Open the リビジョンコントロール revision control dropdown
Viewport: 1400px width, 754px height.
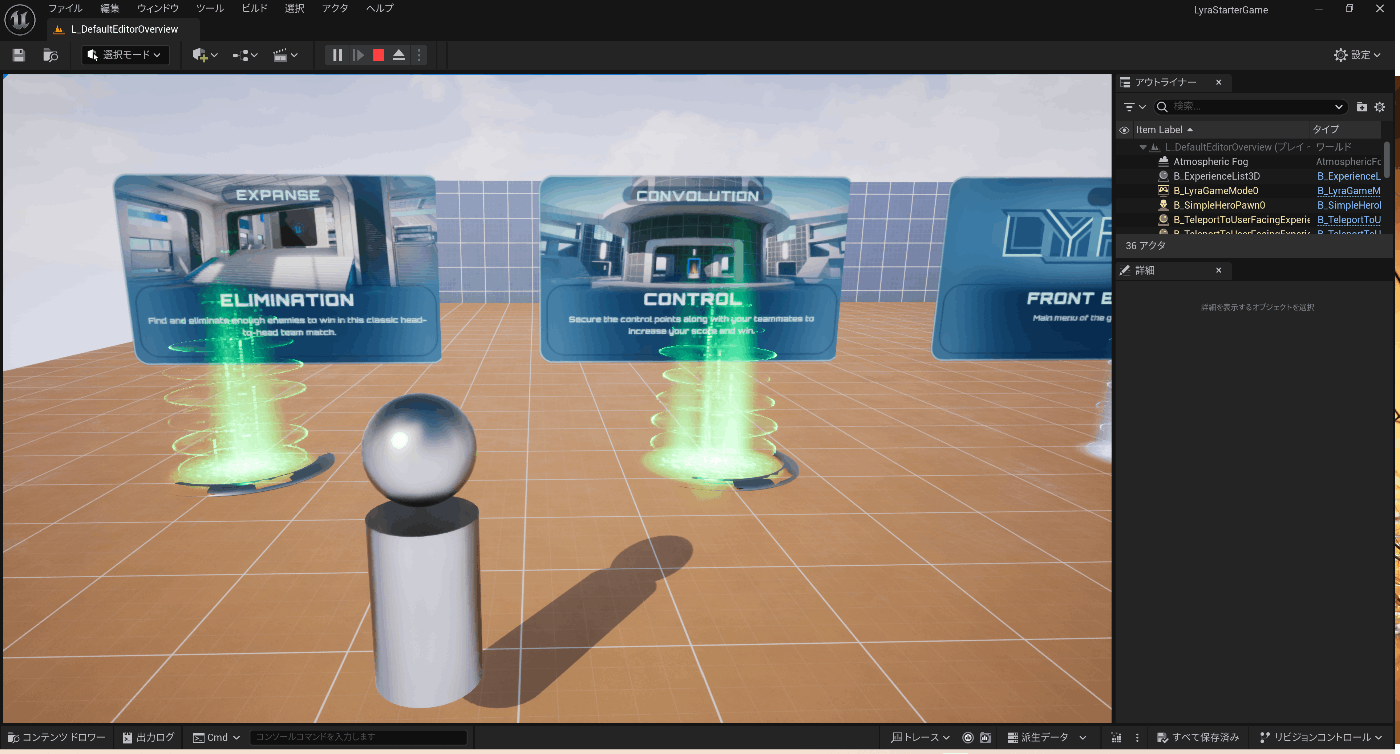1319,737
